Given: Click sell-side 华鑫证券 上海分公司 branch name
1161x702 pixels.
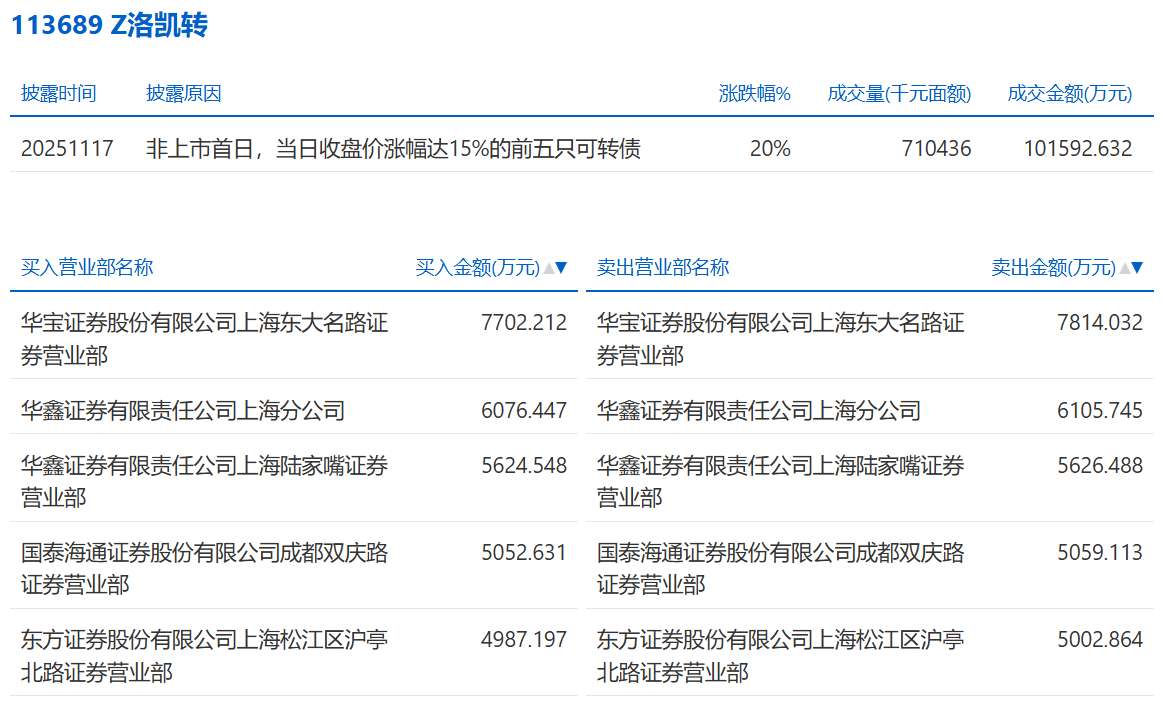Looking at the screenshot, I should 758,410.
